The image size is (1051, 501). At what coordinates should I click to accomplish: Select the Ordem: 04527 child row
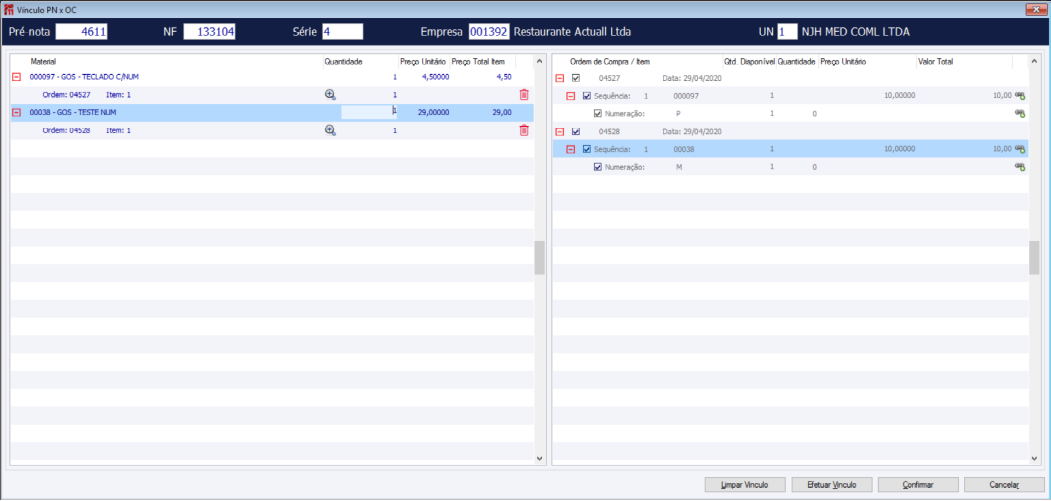click(272, 95)
